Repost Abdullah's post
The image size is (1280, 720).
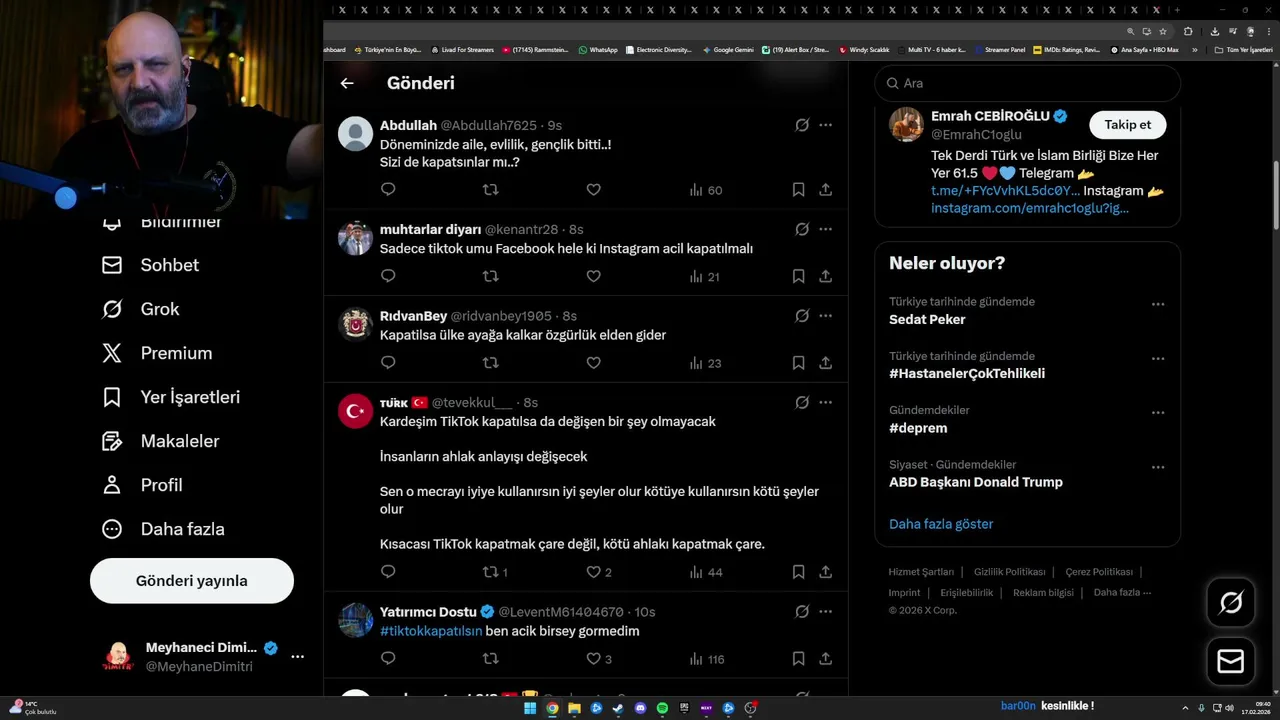pos(490,189)
